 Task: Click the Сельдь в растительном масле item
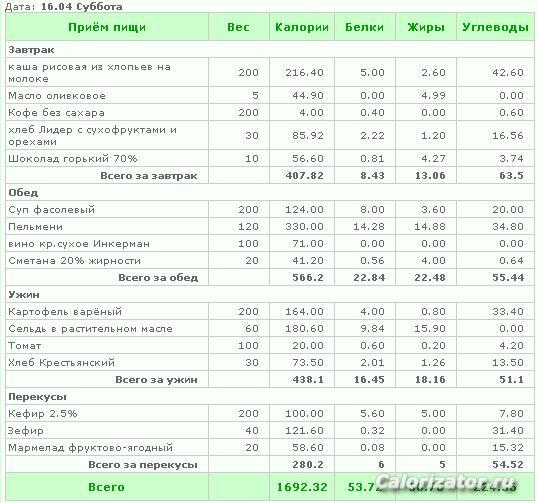coord(90,329)
